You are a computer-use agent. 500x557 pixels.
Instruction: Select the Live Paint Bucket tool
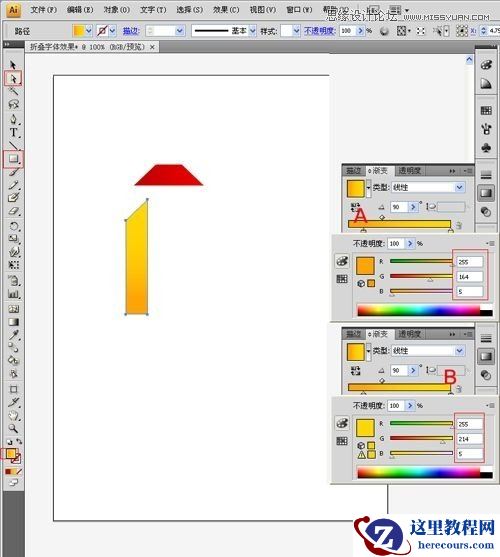point(13,361)
